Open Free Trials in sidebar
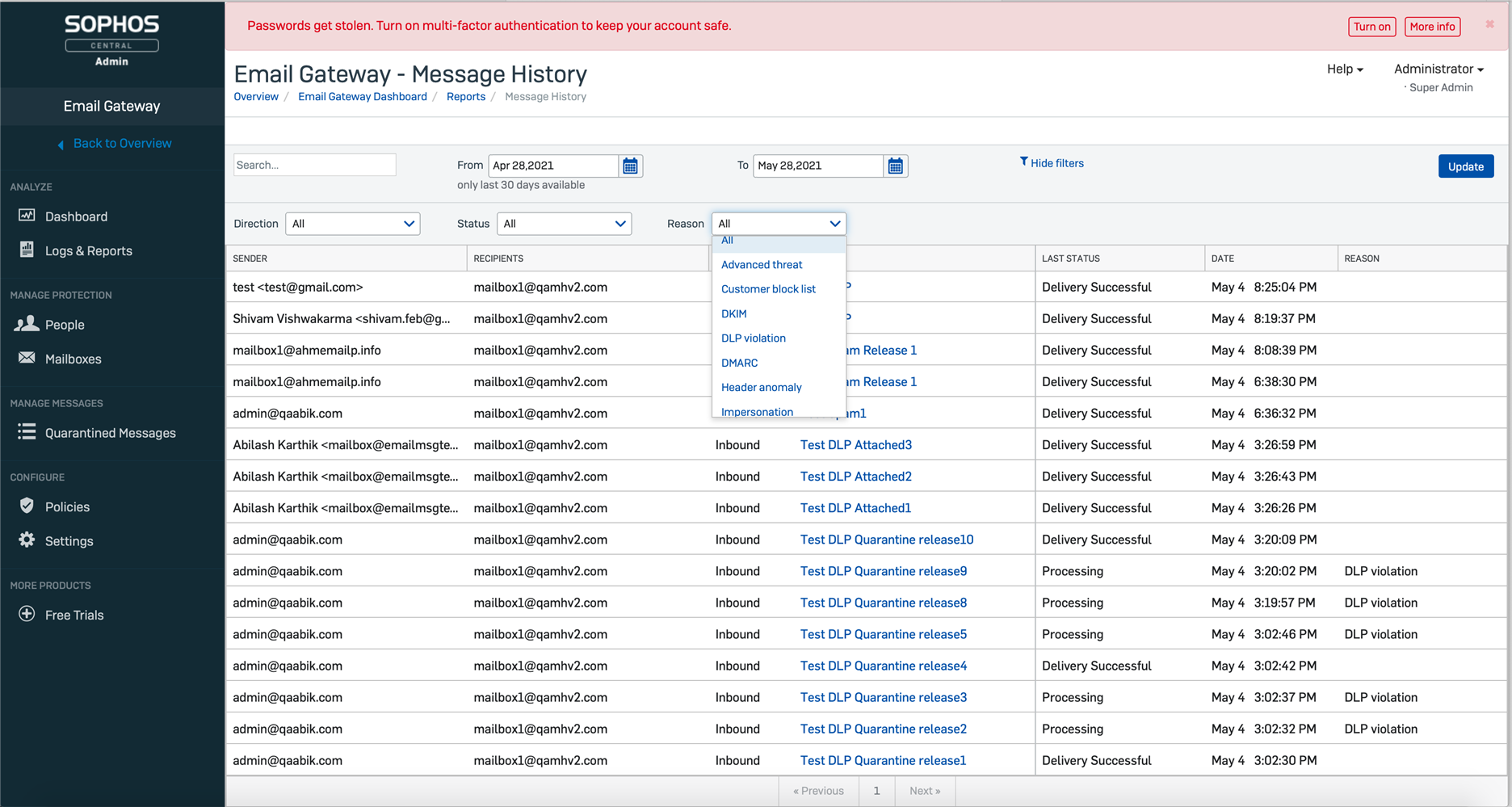The height and width of the screenshot is (807, 1512). [x=74, y=616]
